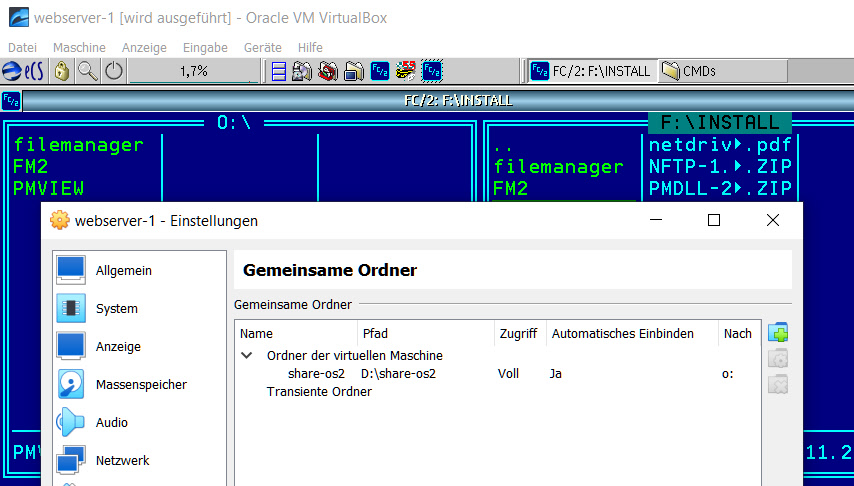Click the multimedia CD folder icon in eCenter

click(x=302, y=71)
